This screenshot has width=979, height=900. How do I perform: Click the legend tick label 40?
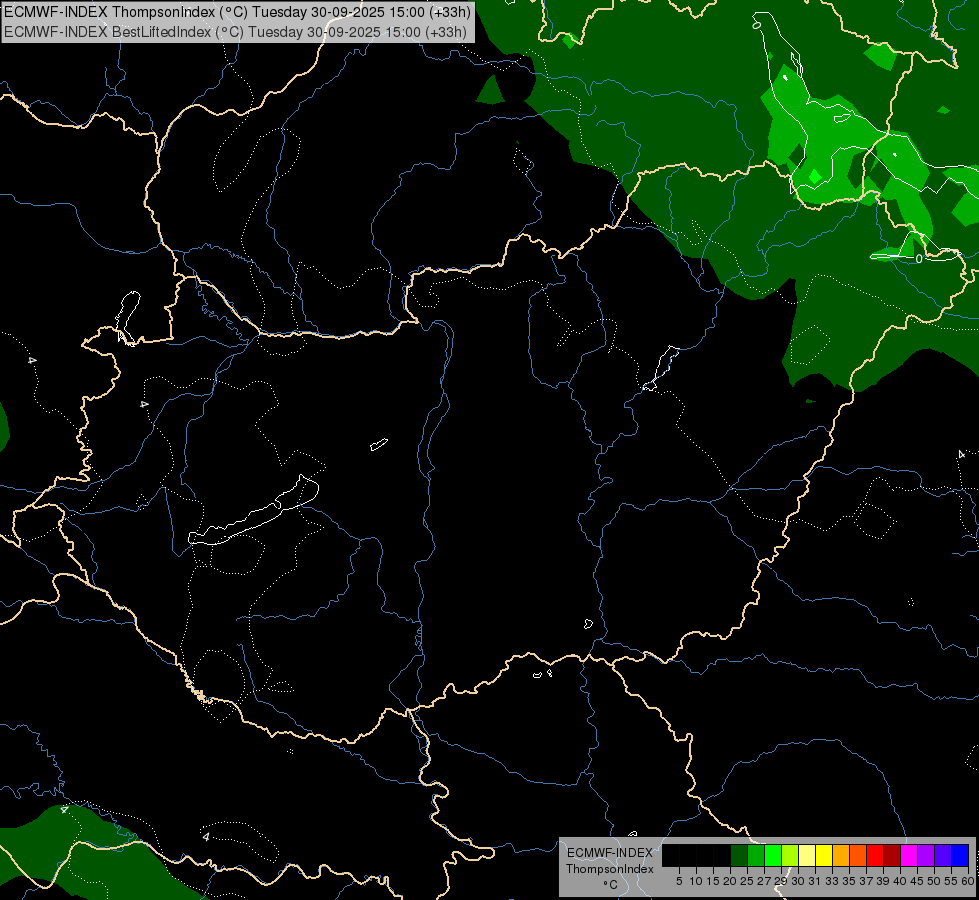[x=899, y=881]
